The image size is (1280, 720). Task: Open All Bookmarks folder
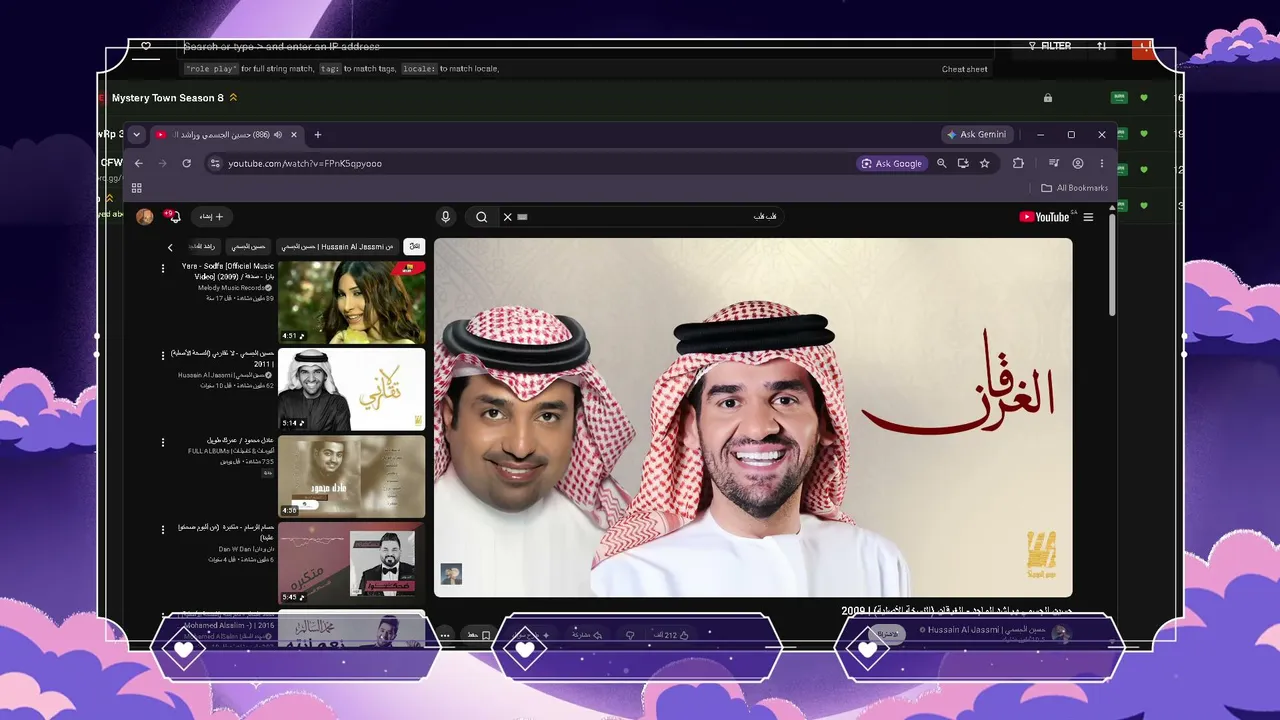1075,188
